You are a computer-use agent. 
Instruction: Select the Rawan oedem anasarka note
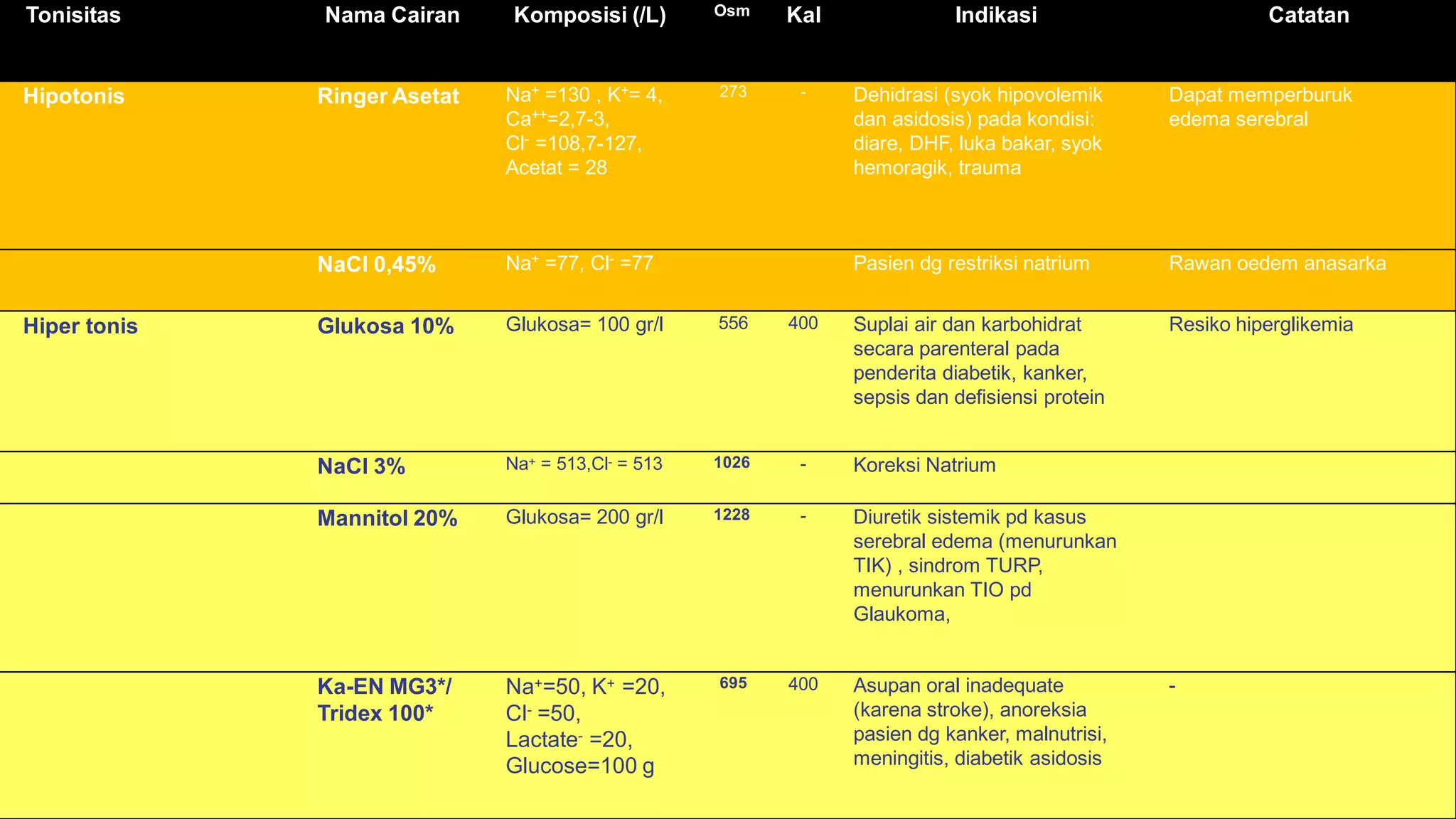[x=1277, y=264]
